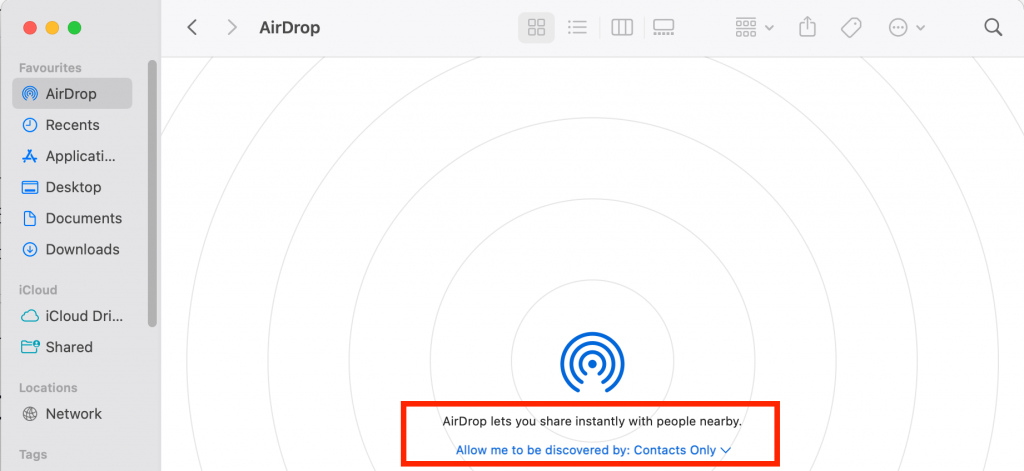Click the AirDrop sidebar icon
Image resolution: width=1024 pixels, height=471 pixels.
click(29, 93)
